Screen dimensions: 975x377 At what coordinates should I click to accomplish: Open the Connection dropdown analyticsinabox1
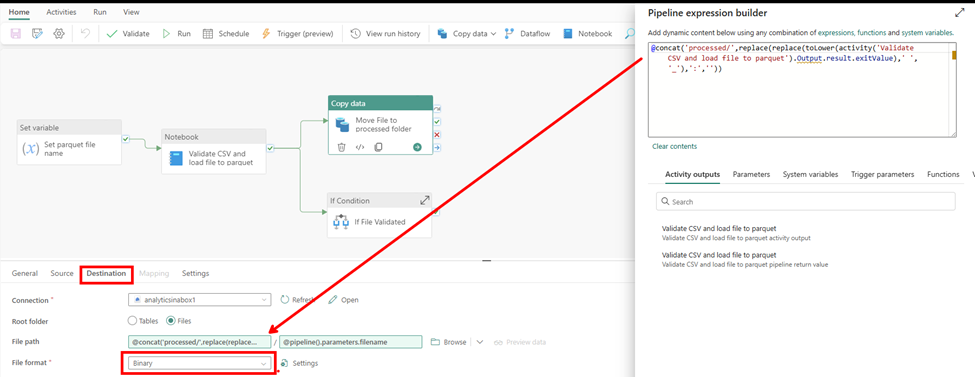click(199, 300)
